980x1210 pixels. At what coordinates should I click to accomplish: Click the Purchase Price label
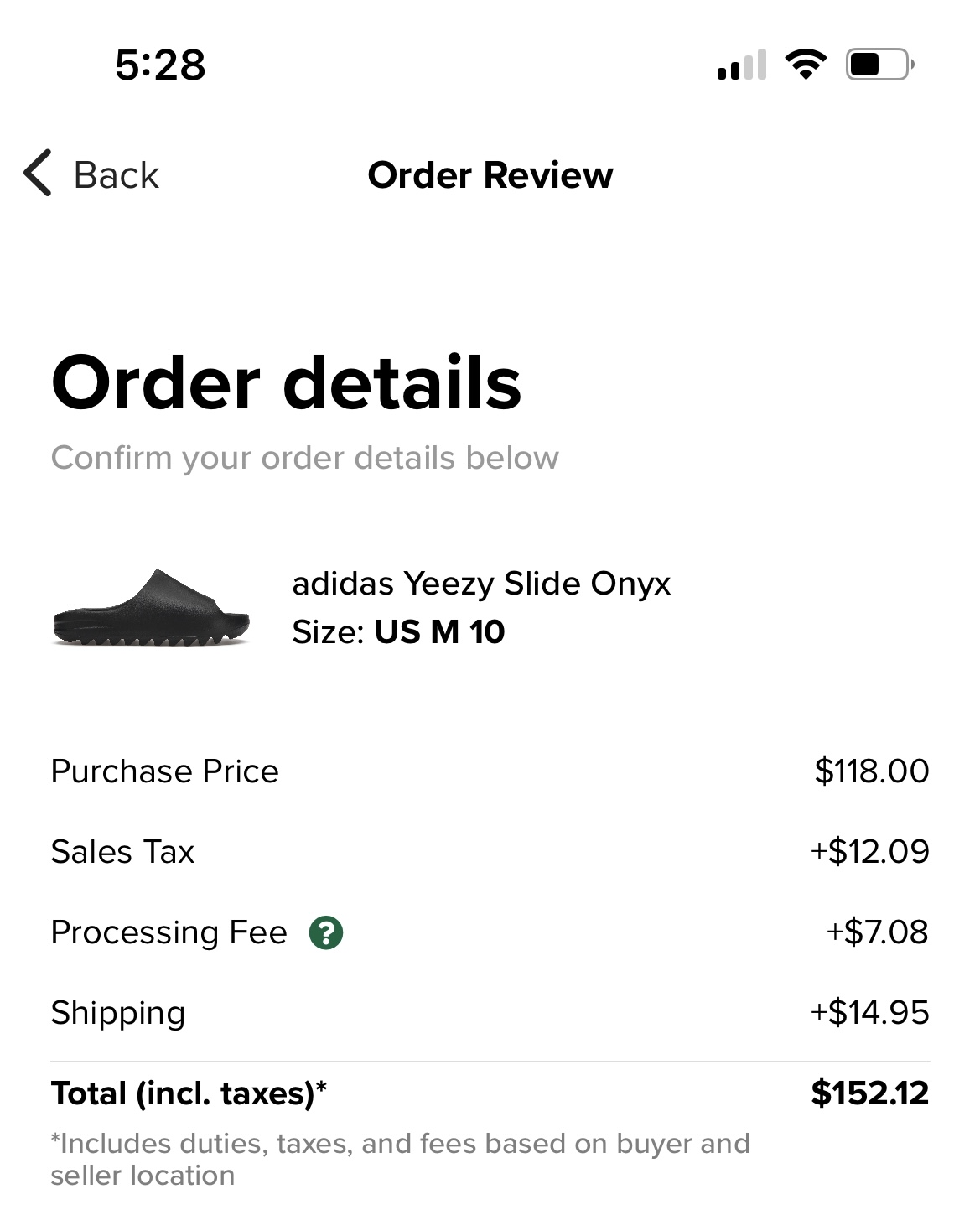tap(164, 771)
